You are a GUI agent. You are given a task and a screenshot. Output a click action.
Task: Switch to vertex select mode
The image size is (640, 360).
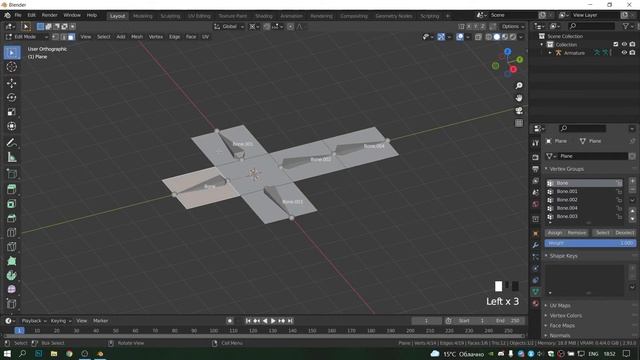(55, 37)
